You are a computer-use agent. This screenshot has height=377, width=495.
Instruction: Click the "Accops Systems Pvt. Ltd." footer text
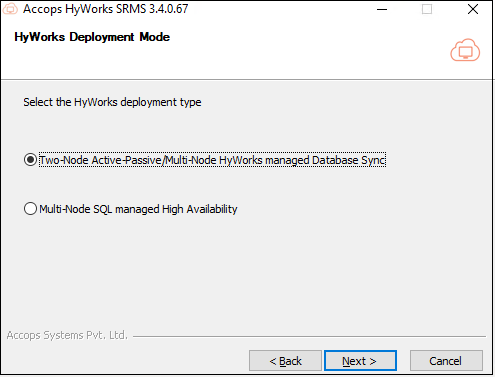(67, 335)
